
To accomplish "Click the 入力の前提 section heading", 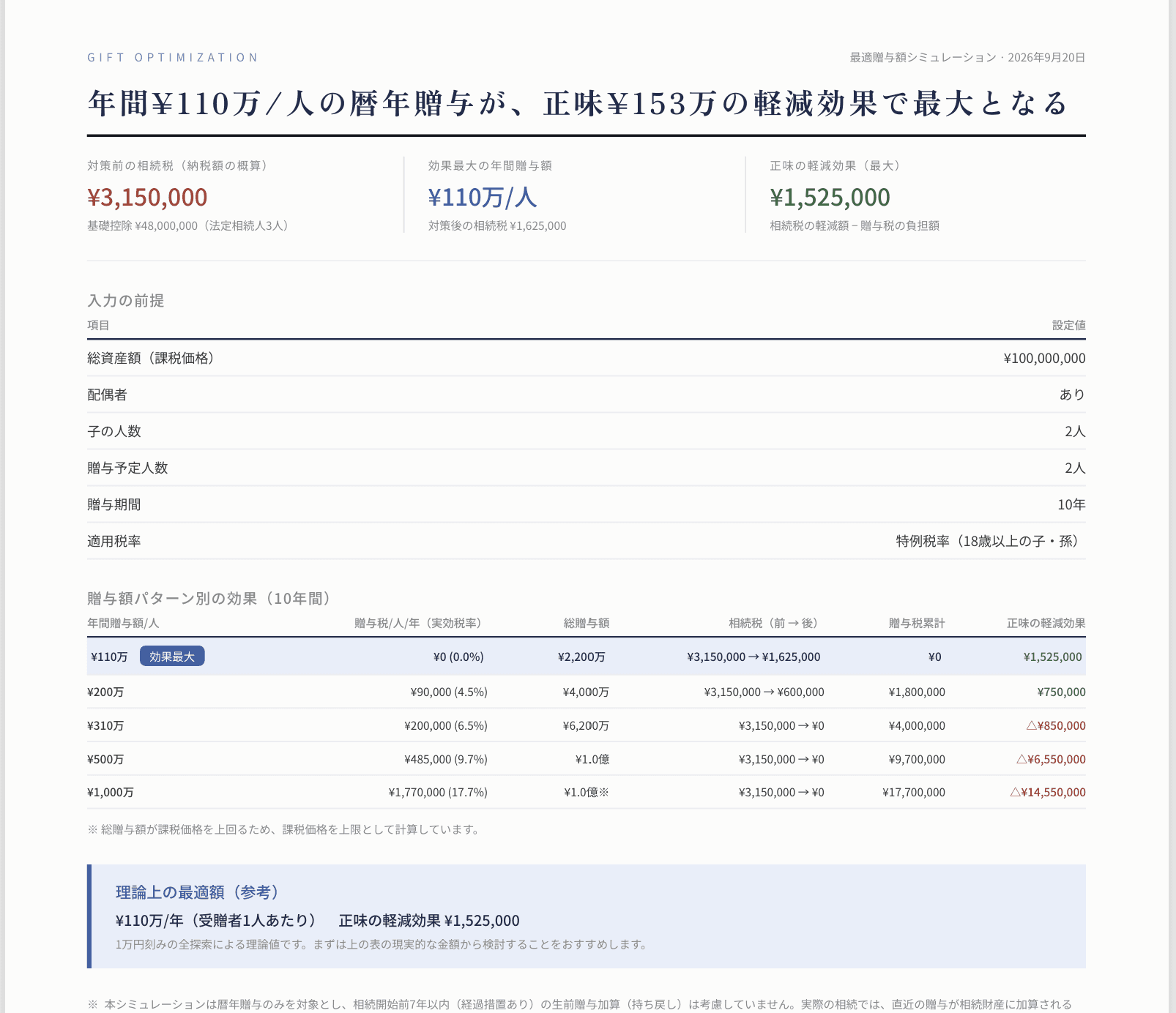I will [125, 301].
